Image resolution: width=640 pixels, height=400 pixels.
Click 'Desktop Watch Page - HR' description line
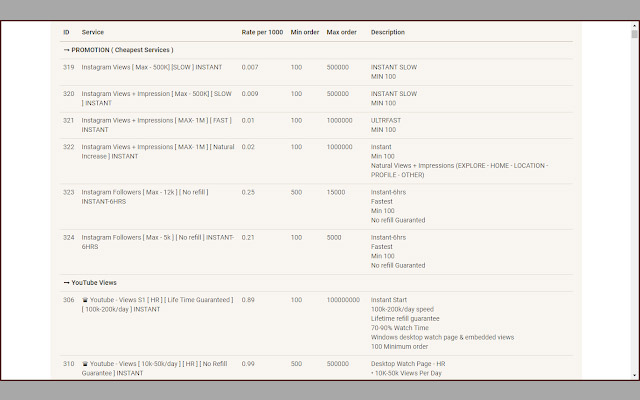pyautogui.click(x=408, y=364)
